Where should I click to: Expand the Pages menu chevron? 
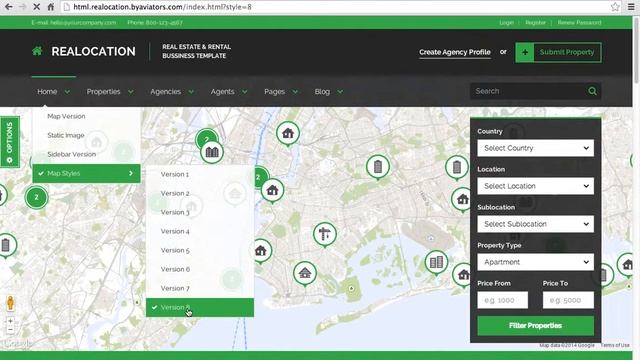pyautogui.click(x=295, y=92)
